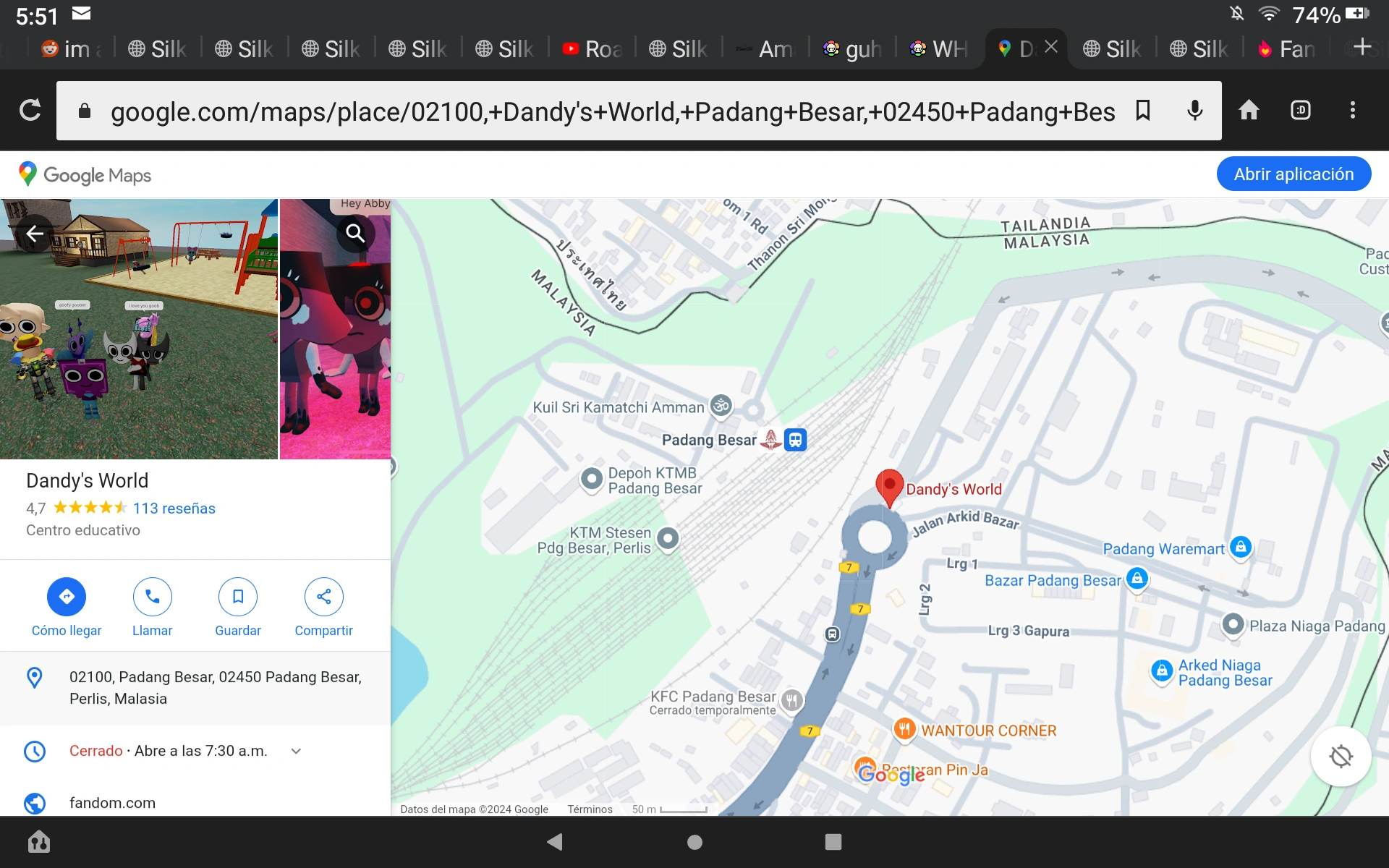The height and width of the screenshot is (868, 1389).
Task: Expand opening hours chevron
Action: 296,751
